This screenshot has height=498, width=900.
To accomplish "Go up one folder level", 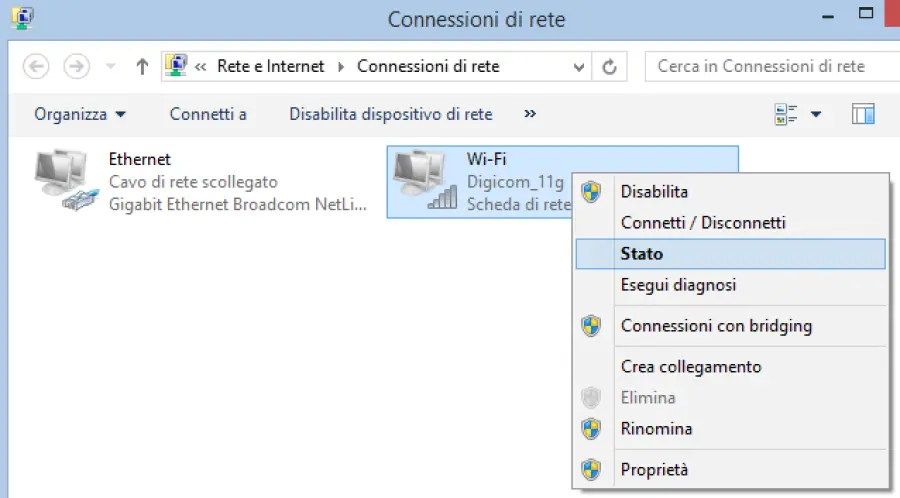I will coord(142,67).
